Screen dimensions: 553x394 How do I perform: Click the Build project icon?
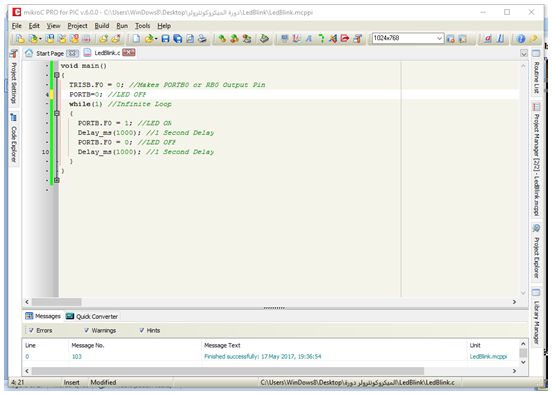pos(222,38)
